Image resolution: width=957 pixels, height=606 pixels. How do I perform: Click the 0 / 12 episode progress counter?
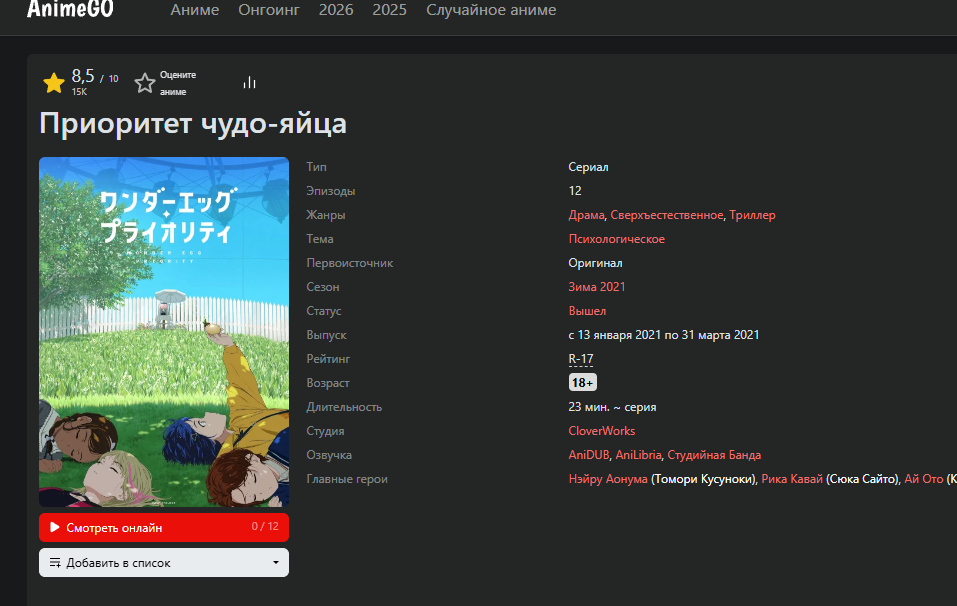pos(265,526)
